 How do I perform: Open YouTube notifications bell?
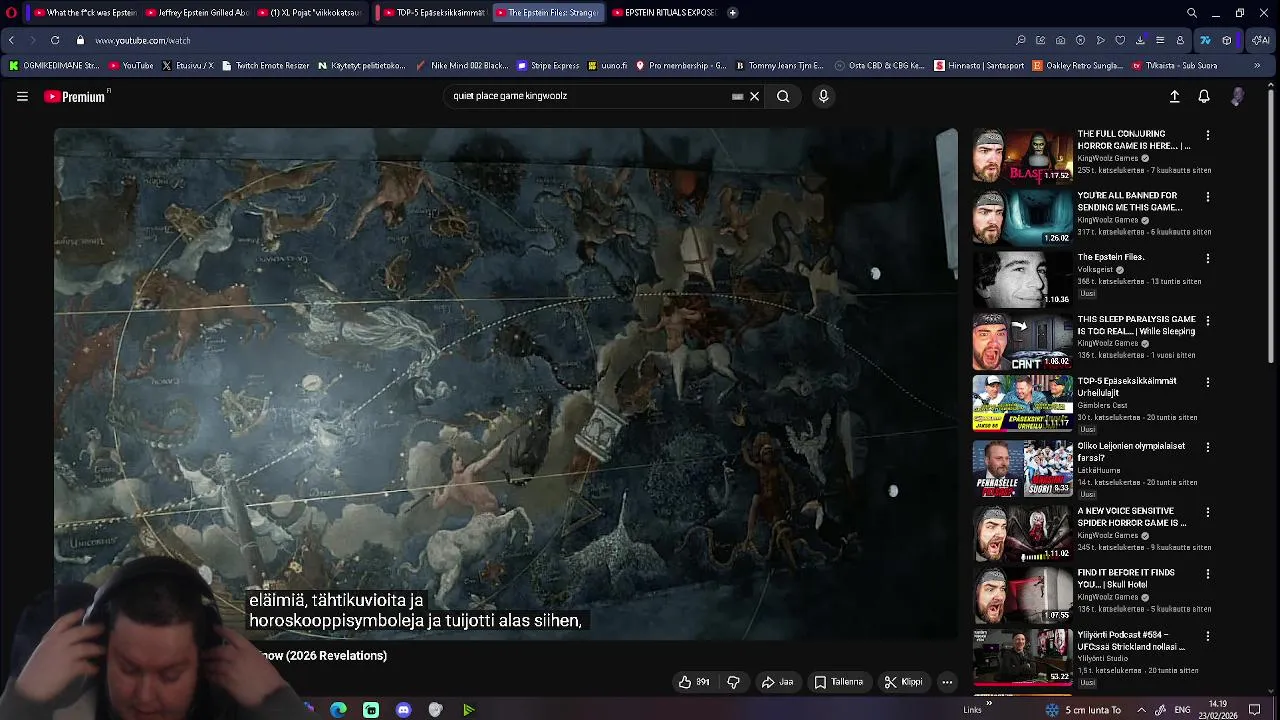coord(1204,96)
